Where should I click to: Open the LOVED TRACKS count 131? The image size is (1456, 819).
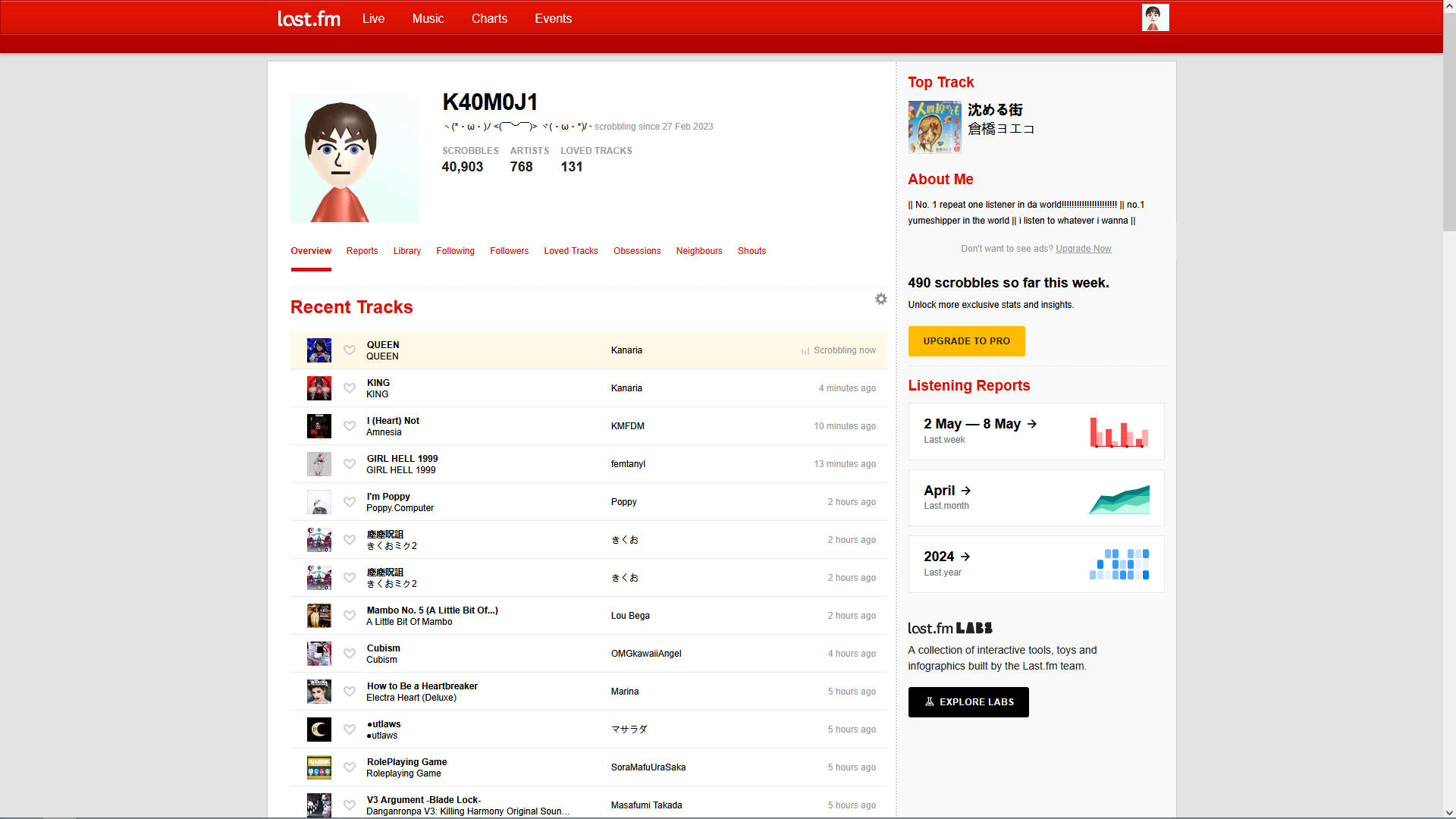pos(572,167)
